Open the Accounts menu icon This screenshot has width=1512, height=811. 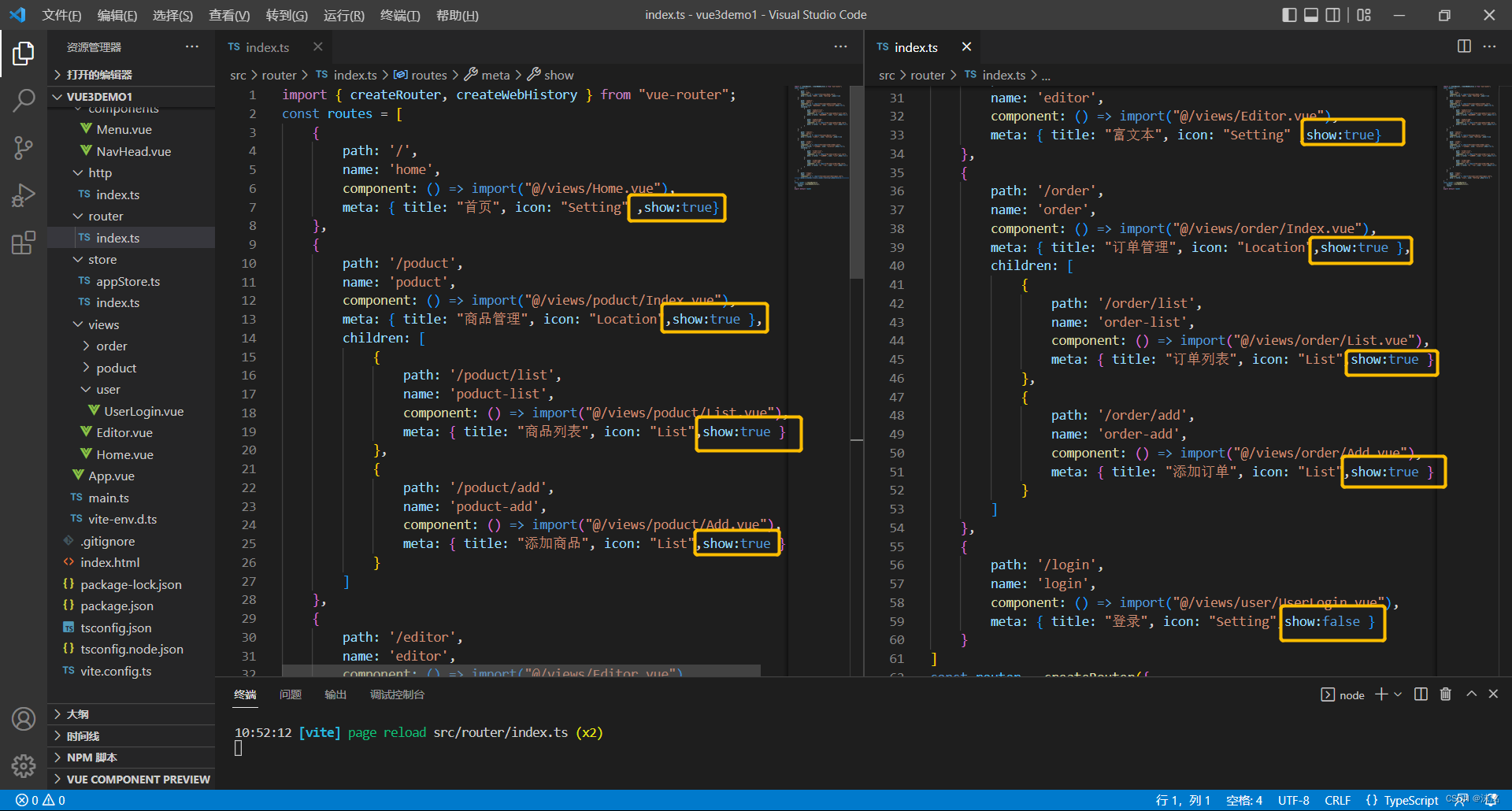coord(24,718)
